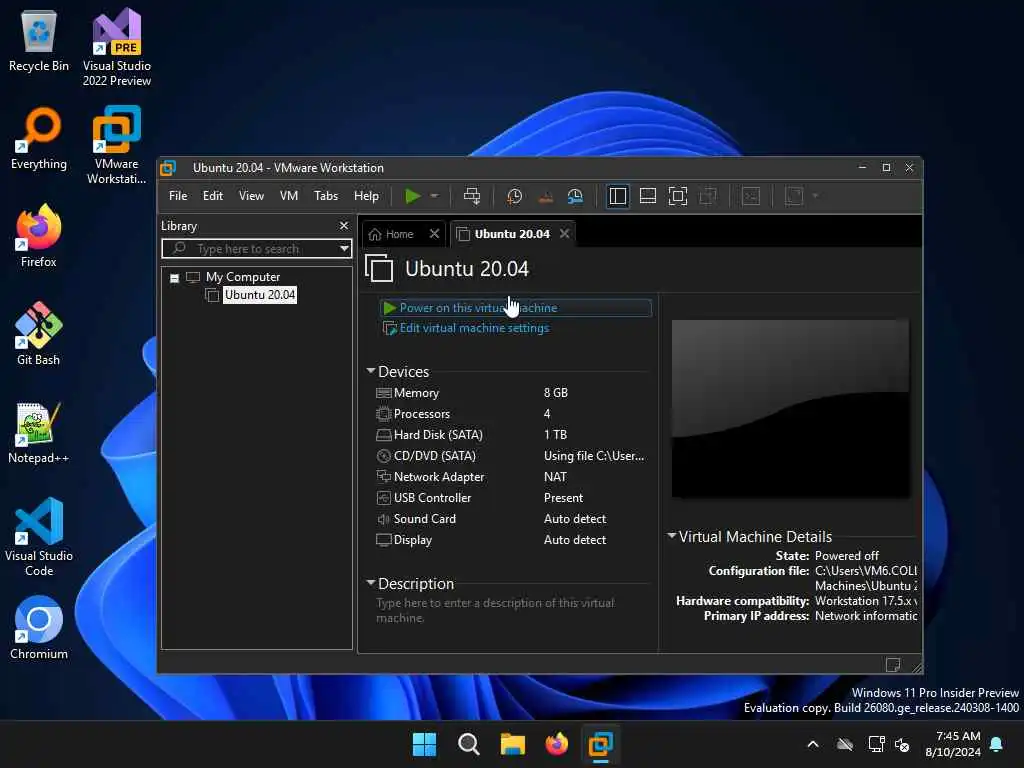The image size is (1024, 768).
Task: Click the taskbar Search icon
Action: point(468,744)
